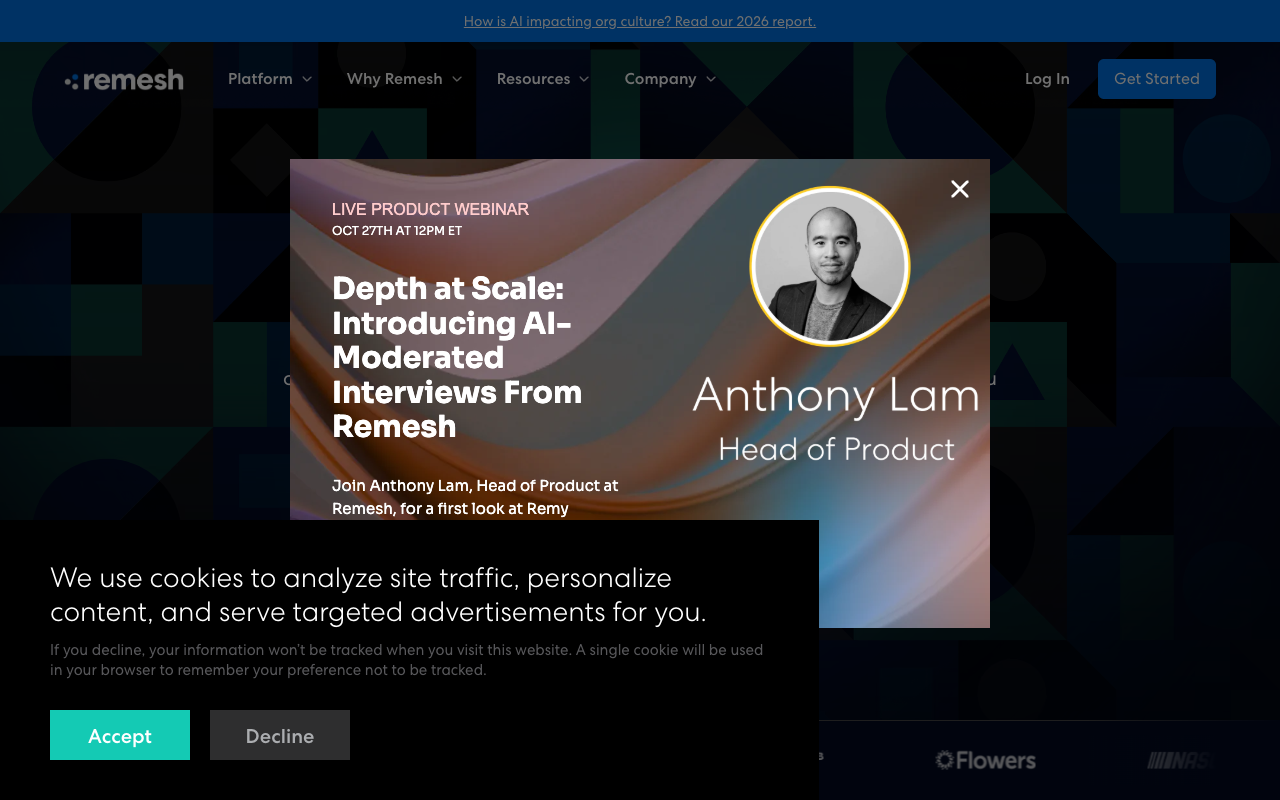The image size is (1280, 800).
Task: Expand the Platform menu chevron
Action: tap(307, 79)
